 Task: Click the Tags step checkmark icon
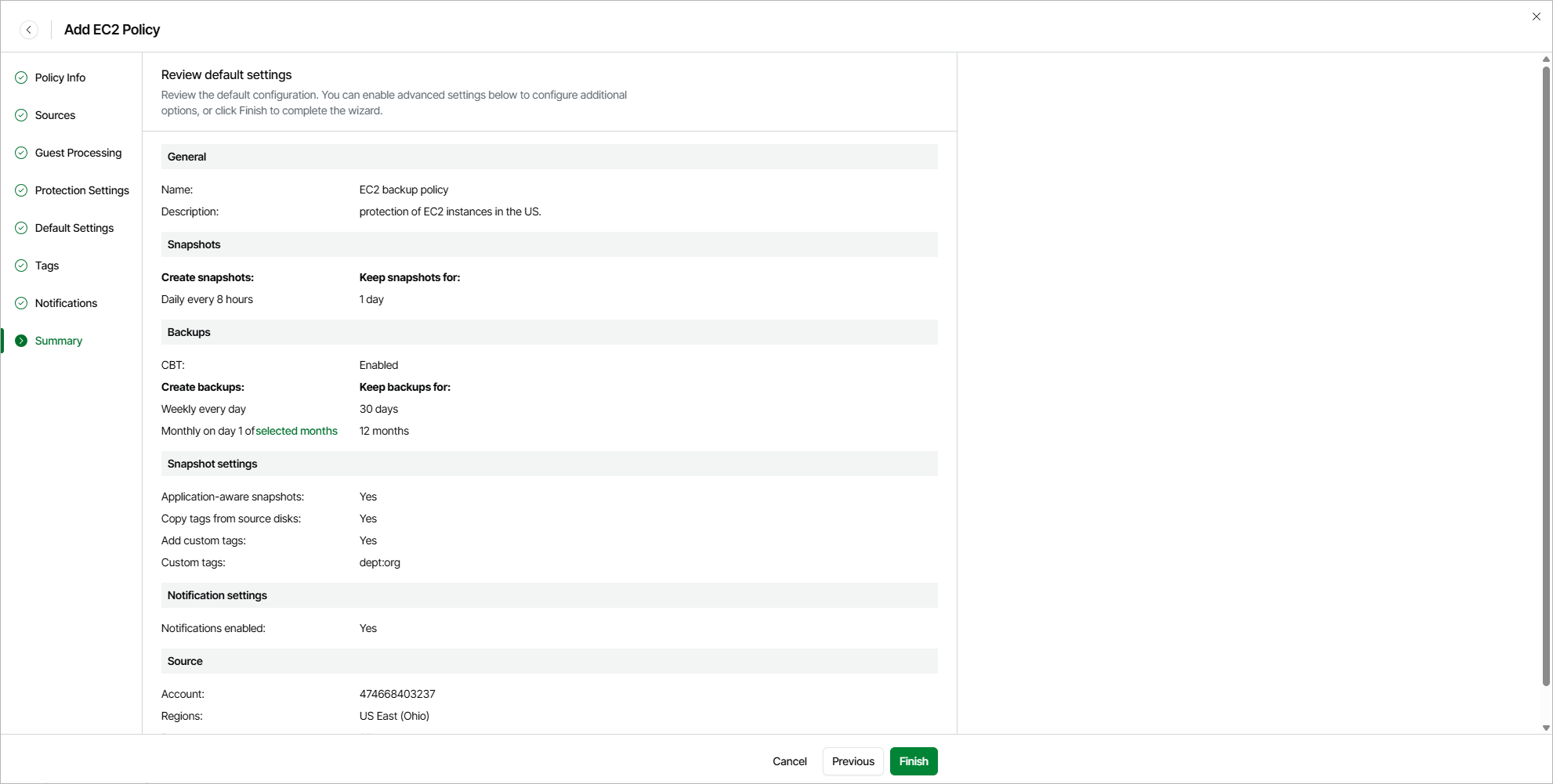coord(21,266)
